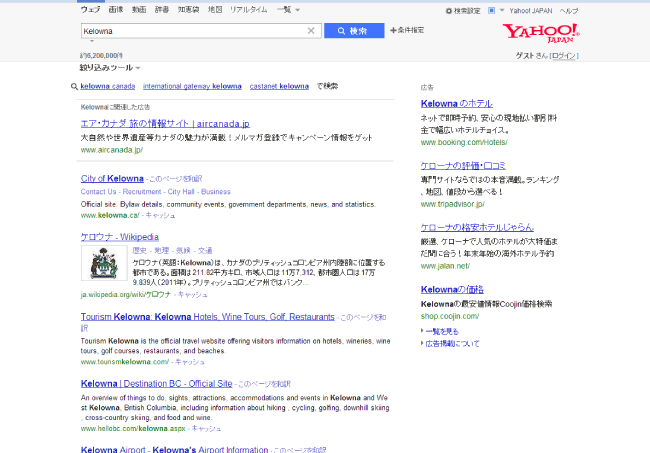Expand the small arrow under search box
650x453 pixels.
[92, 41]
